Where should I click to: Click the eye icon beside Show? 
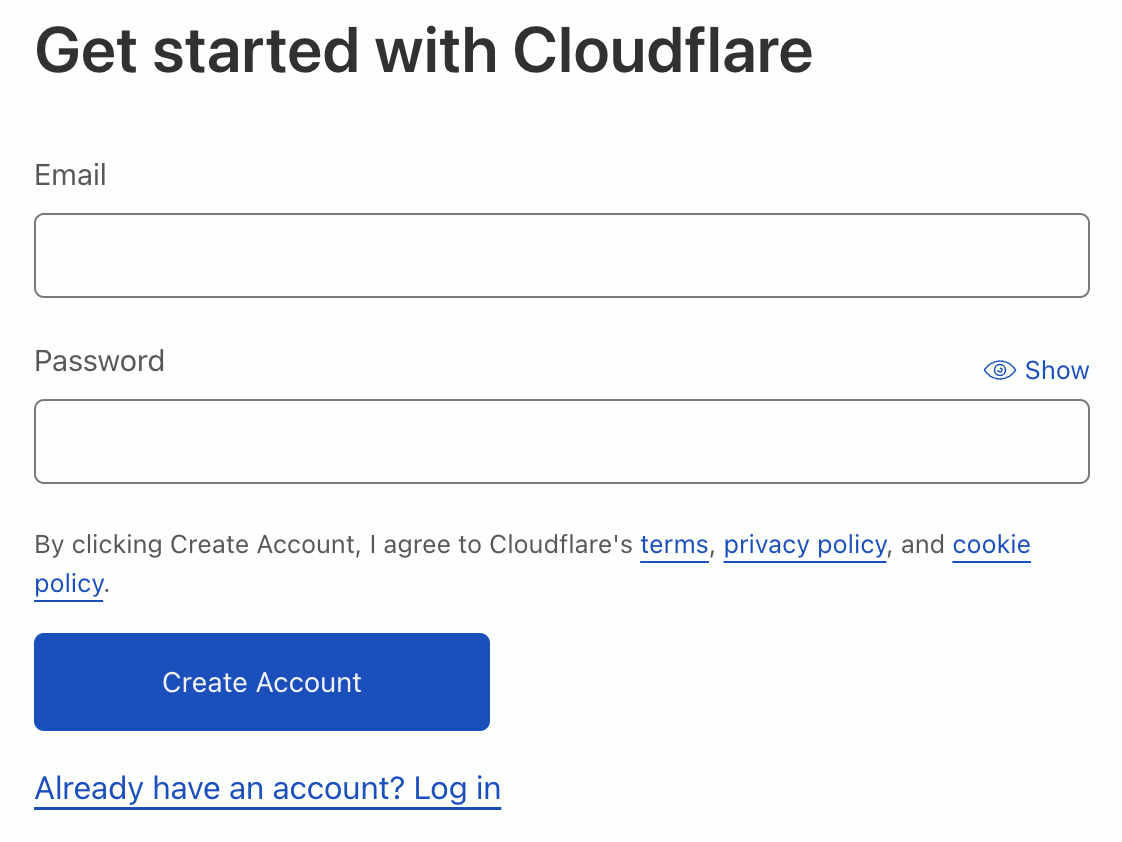point(999,371)
